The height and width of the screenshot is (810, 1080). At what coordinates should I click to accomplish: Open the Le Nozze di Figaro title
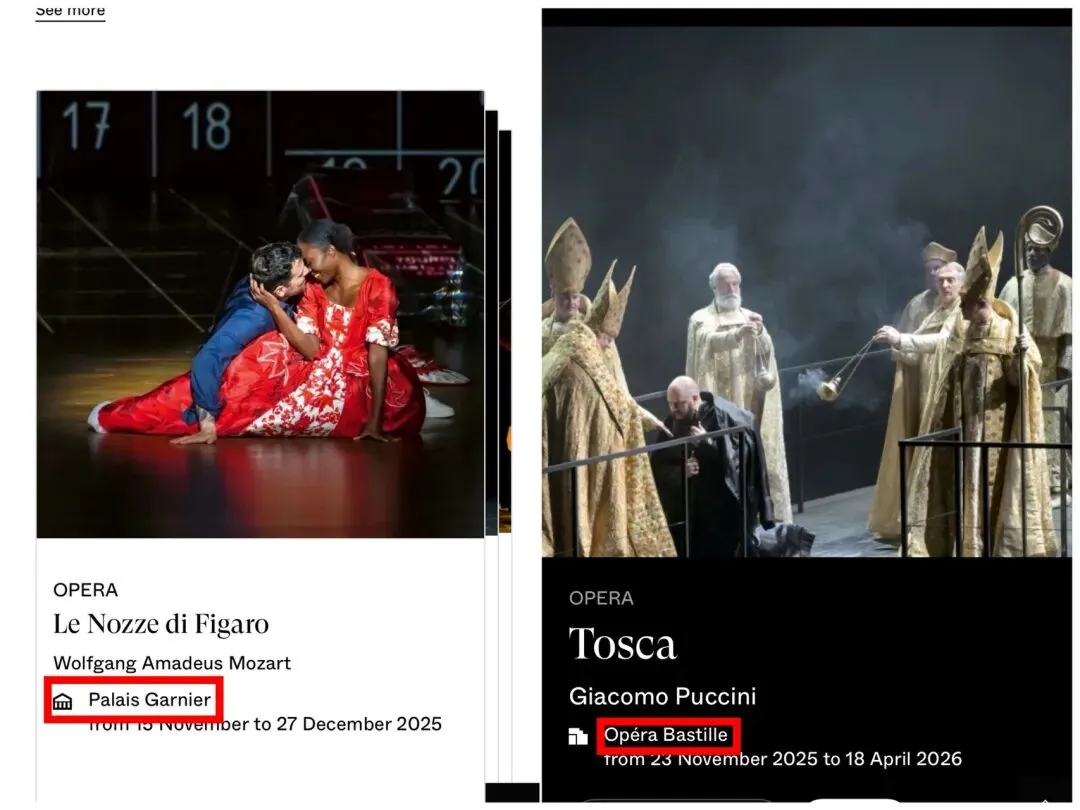tap(161, 624)
